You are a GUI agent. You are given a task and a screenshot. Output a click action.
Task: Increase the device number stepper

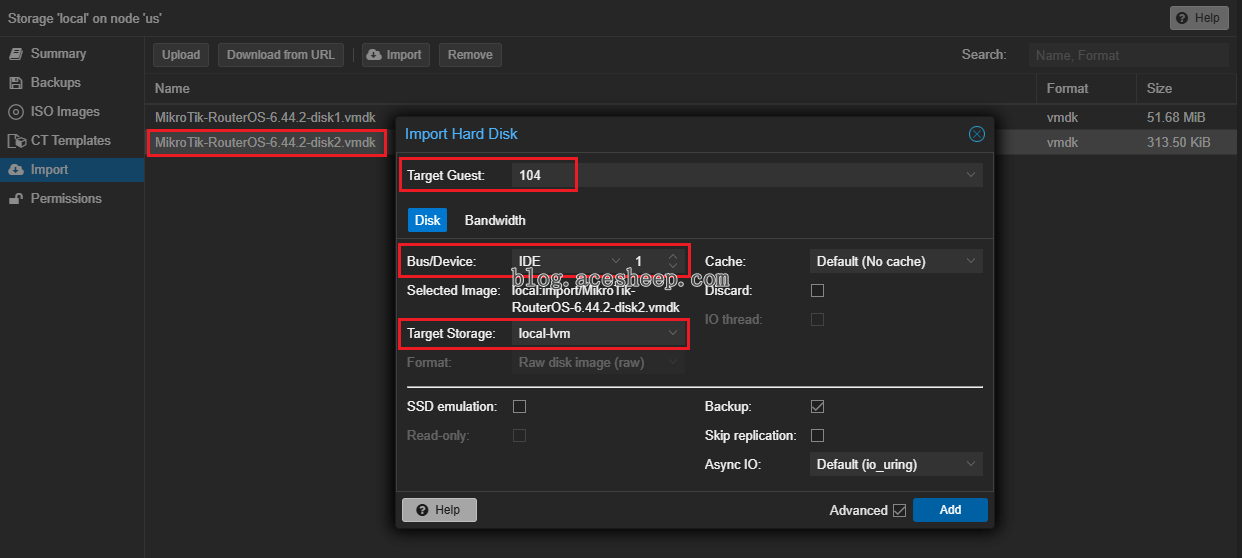tap(673, 256)
